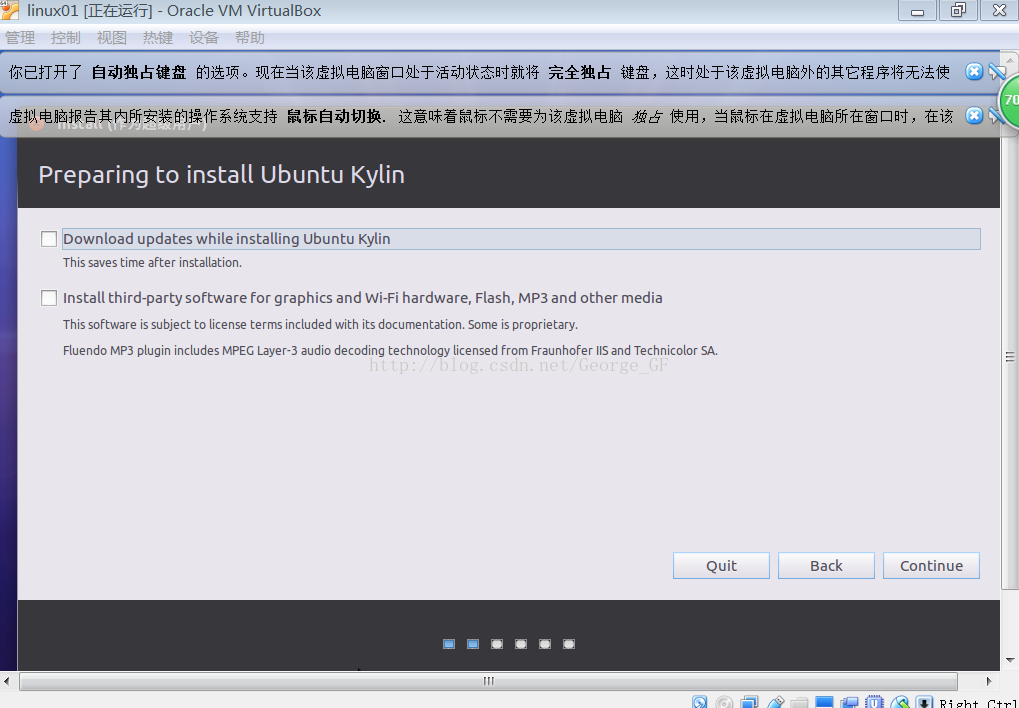The height and width of the screenshot is (708, 1019).
Task: Quit the Ubuntu Kylin installer
Action: point(721,566)
